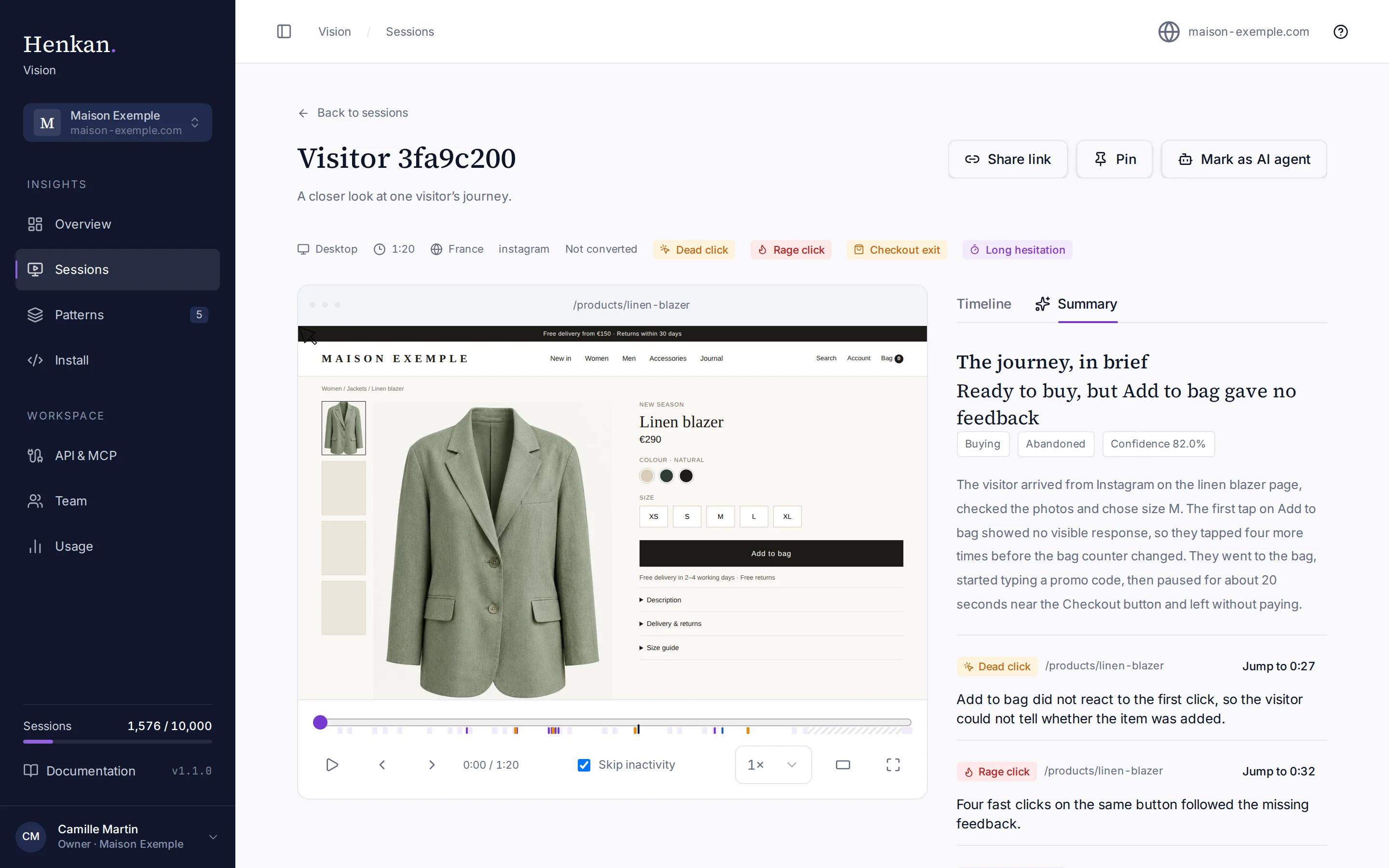Select size M on product page

(721, 516)
